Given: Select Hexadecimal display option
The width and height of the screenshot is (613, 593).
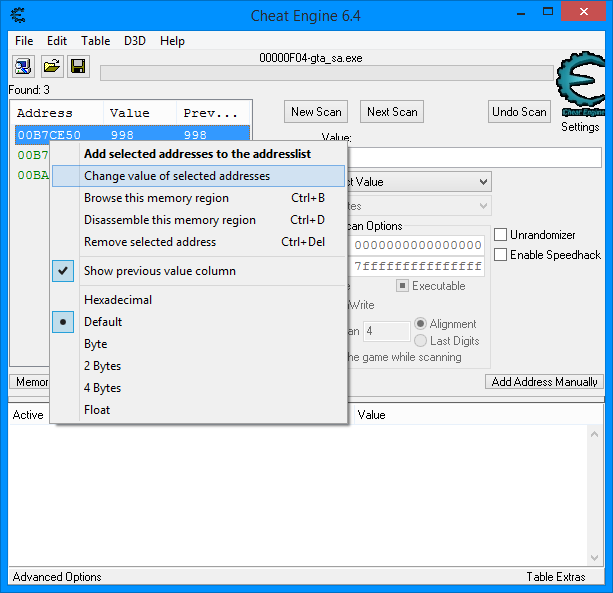Looking at the screenshot, I should (199, 300).
